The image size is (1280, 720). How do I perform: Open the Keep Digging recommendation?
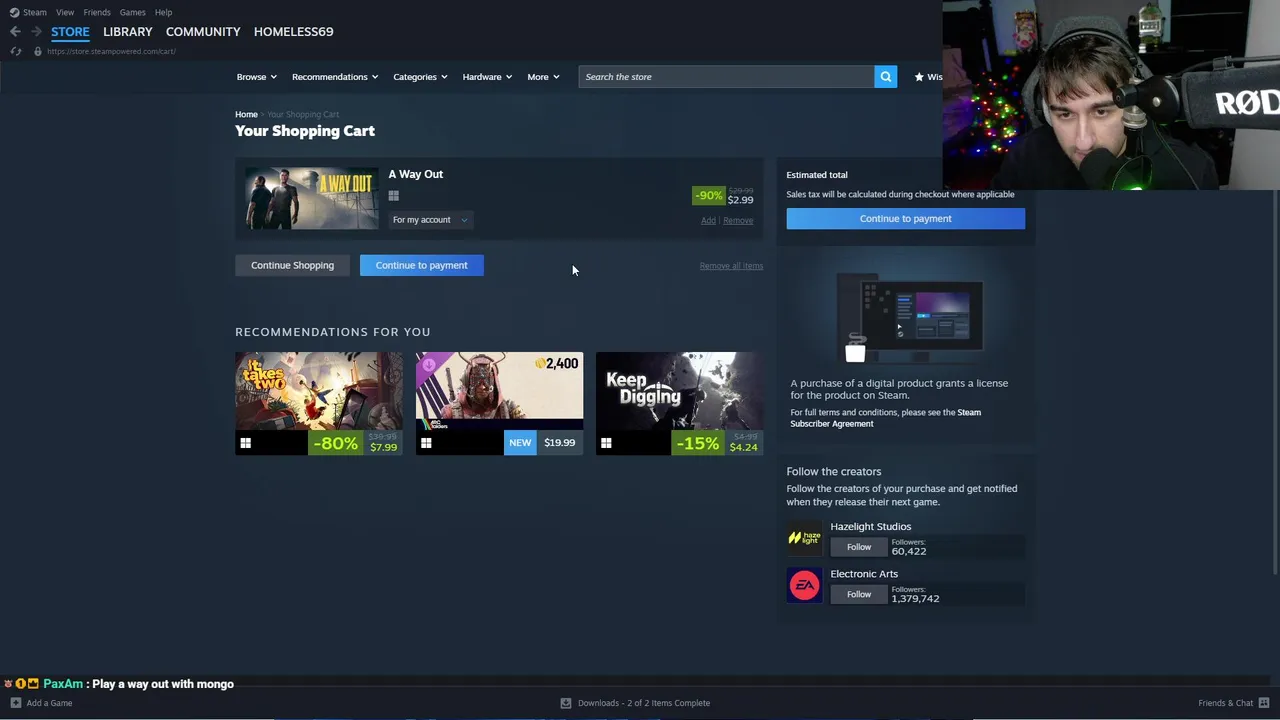point(679,403)
